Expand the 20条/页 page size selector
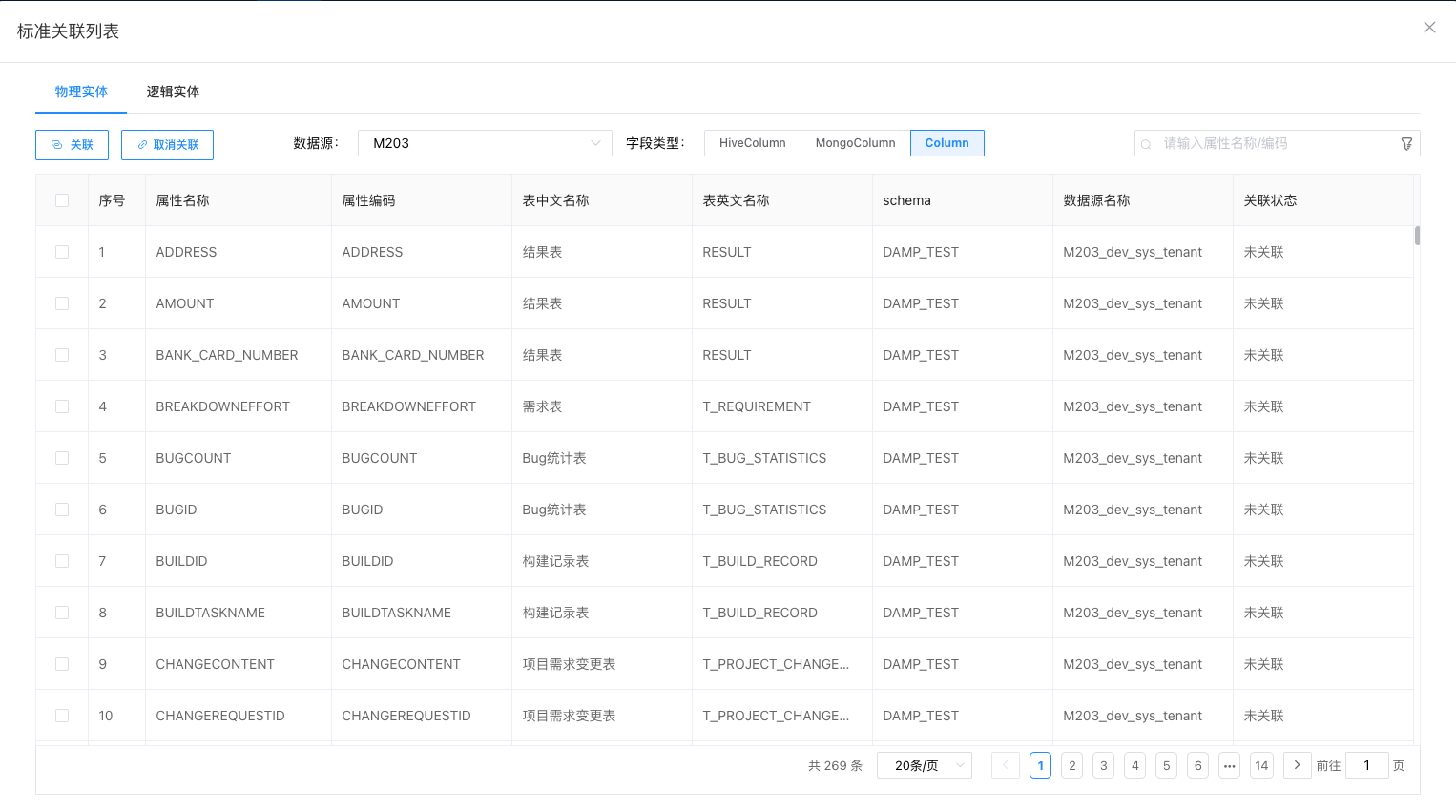 [x=924, y=765]
